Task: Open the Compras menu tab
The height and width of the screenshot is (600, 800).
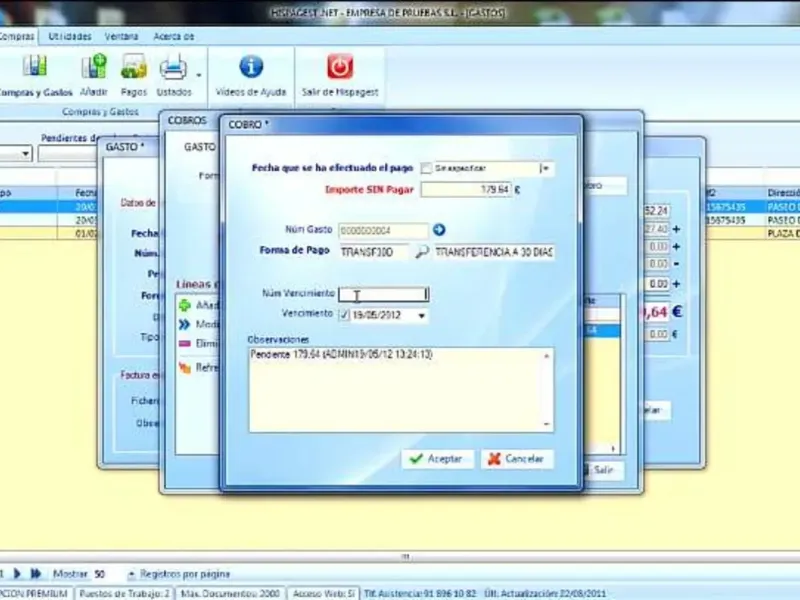Action: tap(17, 36)
